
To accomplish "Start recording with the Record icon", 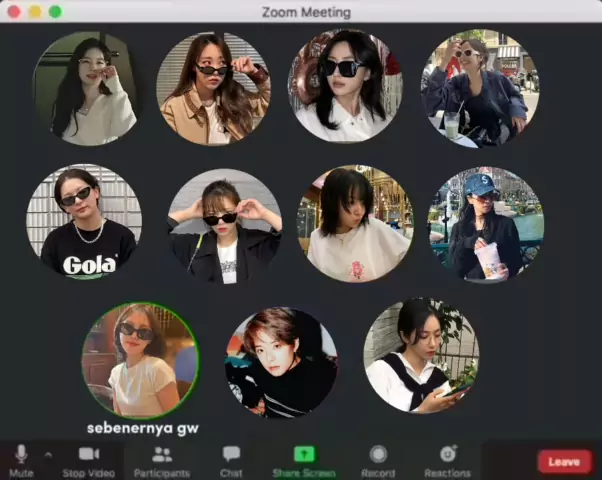I will pos(378,455).
